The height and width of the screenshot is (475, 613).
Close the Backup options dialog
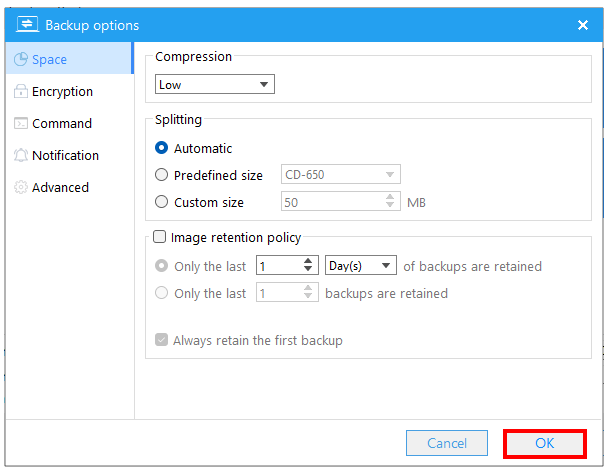pyautogui.click(x=583, y=25)
